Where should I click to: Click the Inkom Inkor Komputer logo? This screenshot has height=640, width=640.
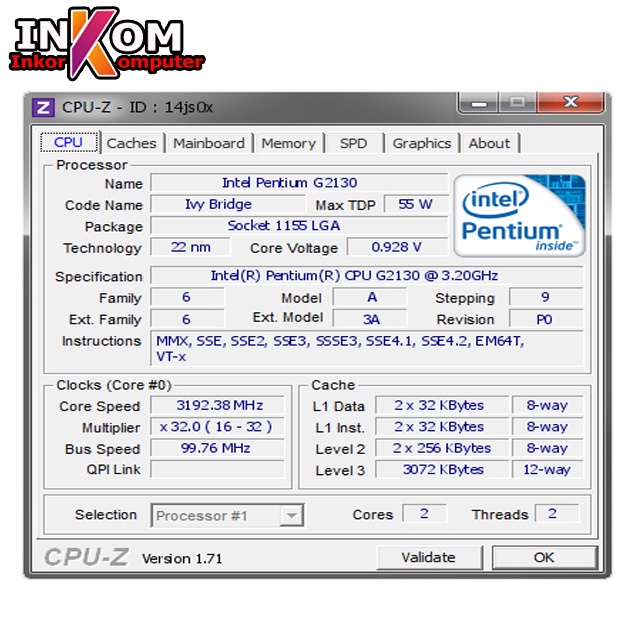tap(107, 43)
